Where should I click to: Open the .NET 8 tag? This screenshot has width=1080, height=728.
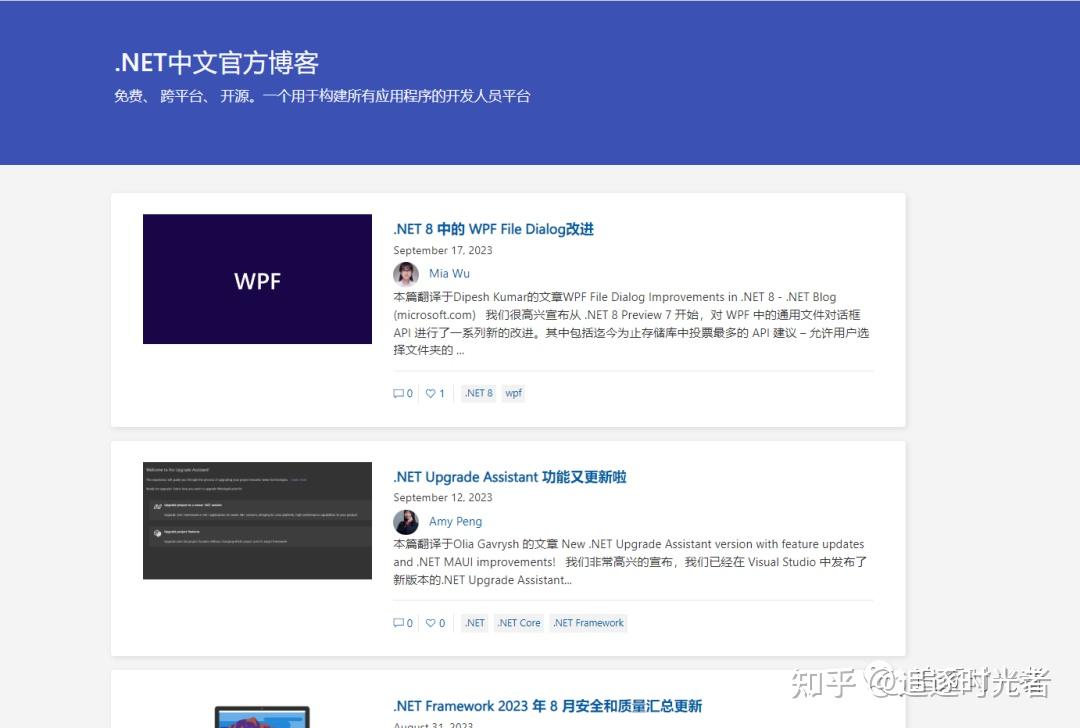point(478,393)
